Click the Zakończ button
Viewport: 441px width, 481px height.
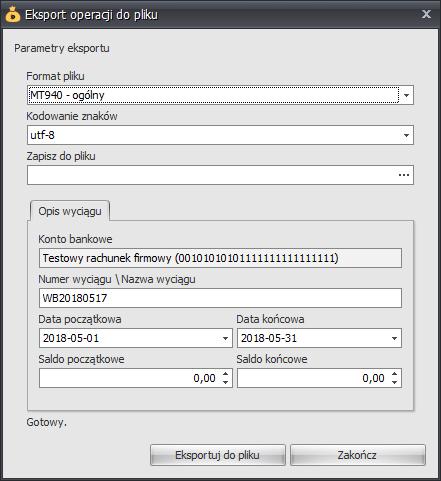point(358,455)
